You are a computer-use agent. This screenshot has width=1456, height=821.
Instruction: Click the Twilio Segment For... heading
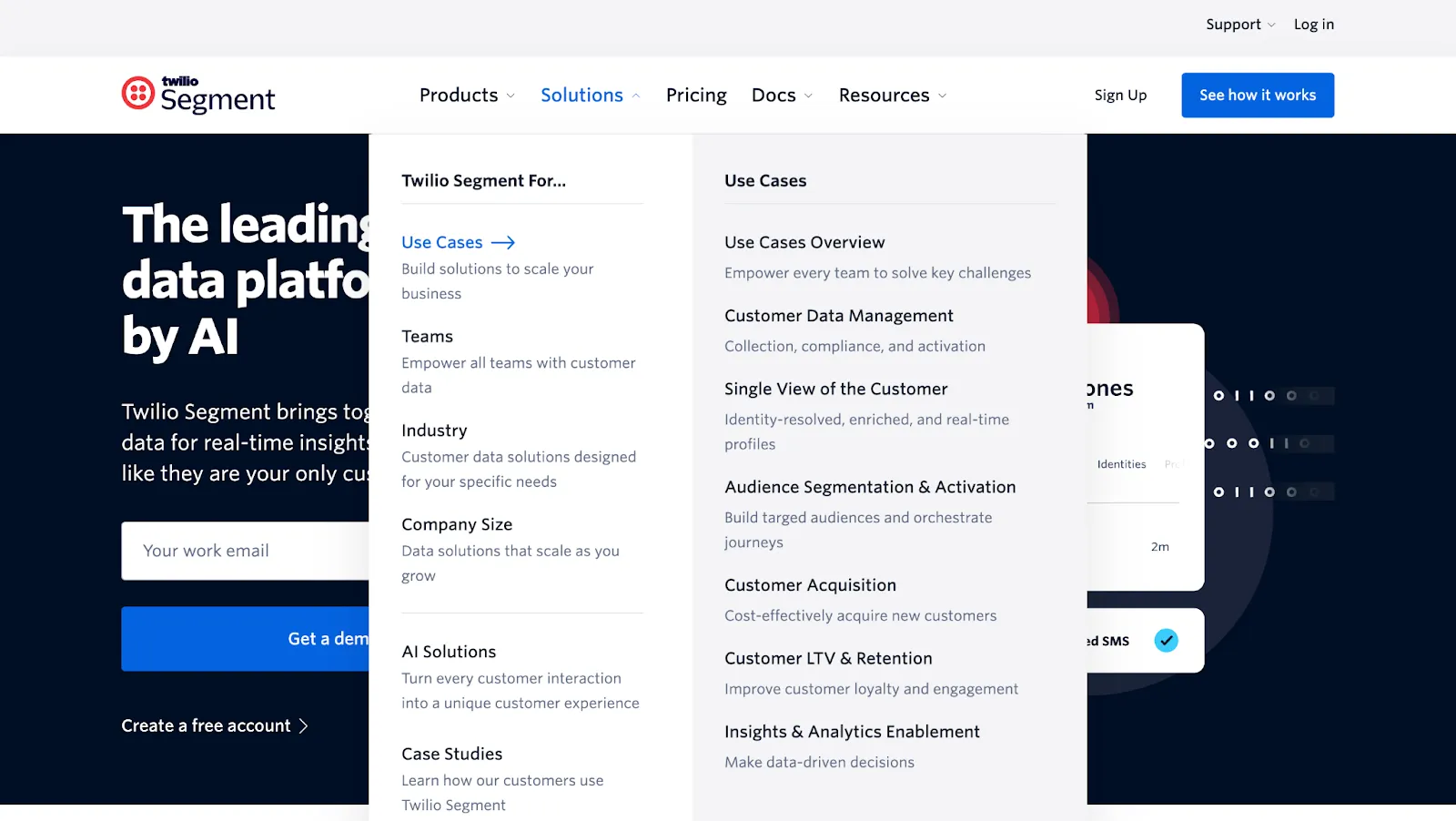[x=483, y=180]
